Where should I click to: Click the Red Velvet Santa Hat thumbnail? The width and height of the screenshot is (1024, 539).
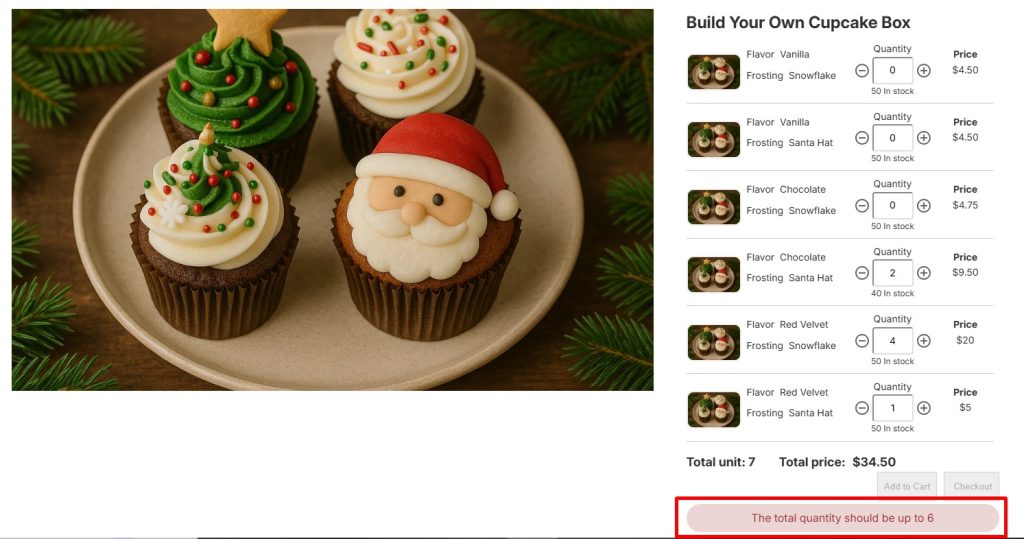(714, 410)
